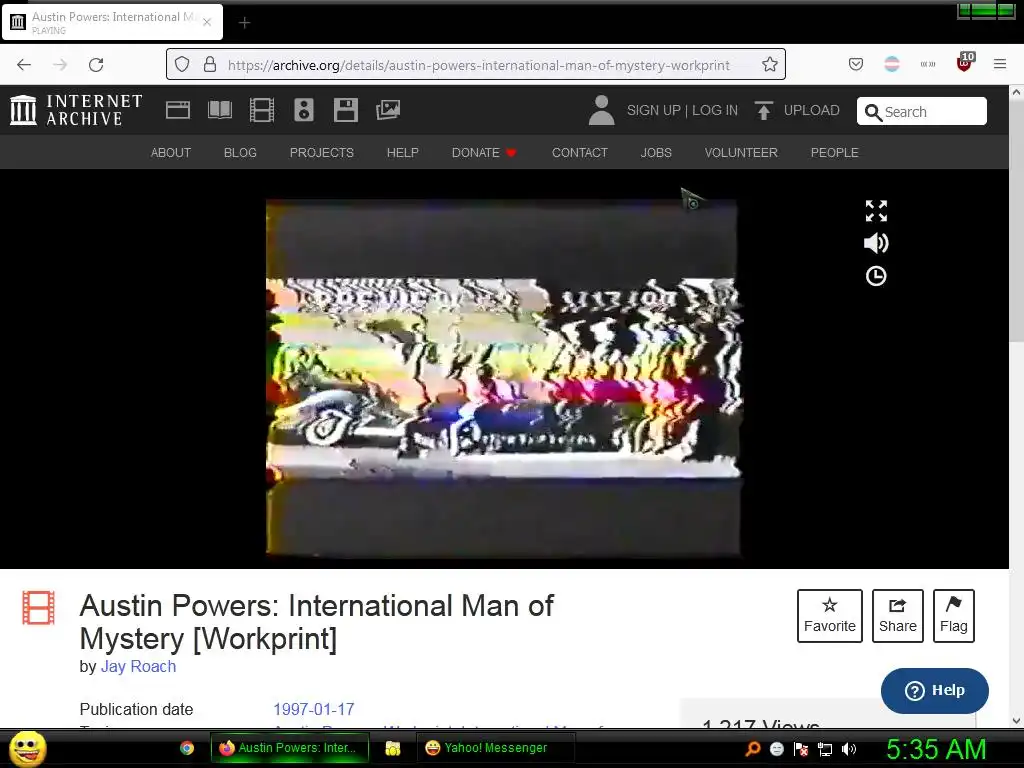Open the PEOPLE menu item
The width and height of the screenshot is (1024, 768).
(x=835, y=152)
